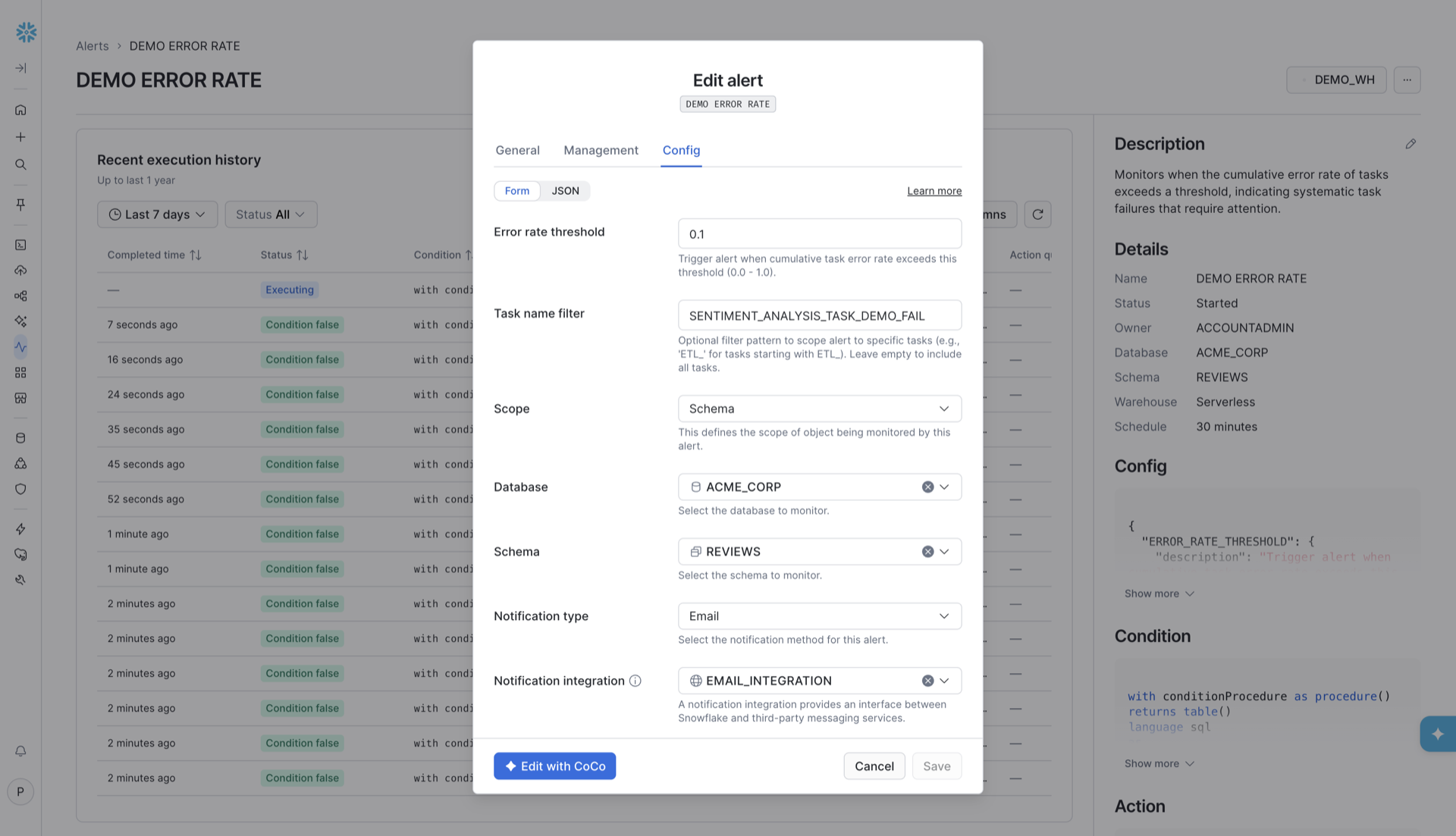The width and height of the screenshot is (1456, 836).
Task: Click the user profile avatar P
Action: click(20, 792)
